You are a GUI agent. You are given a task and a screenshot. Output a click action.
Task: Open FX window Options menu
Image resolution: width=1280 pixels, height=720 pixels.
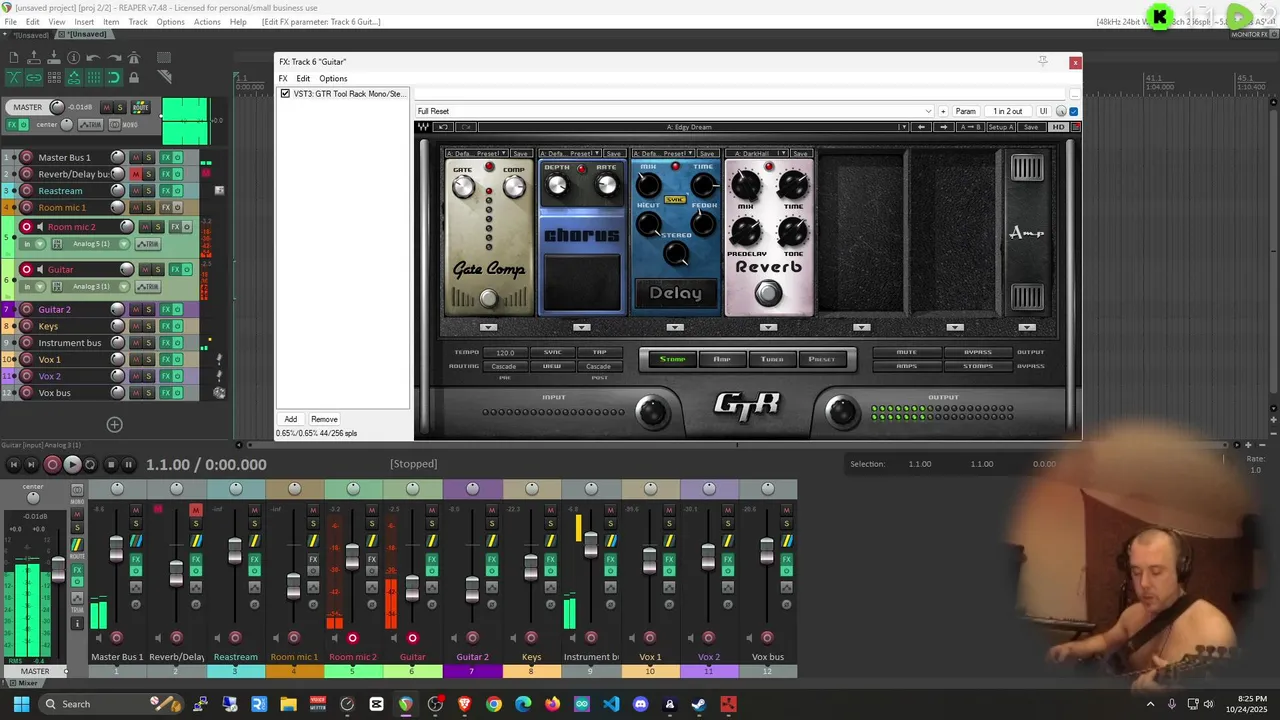(x=333, y=78)
